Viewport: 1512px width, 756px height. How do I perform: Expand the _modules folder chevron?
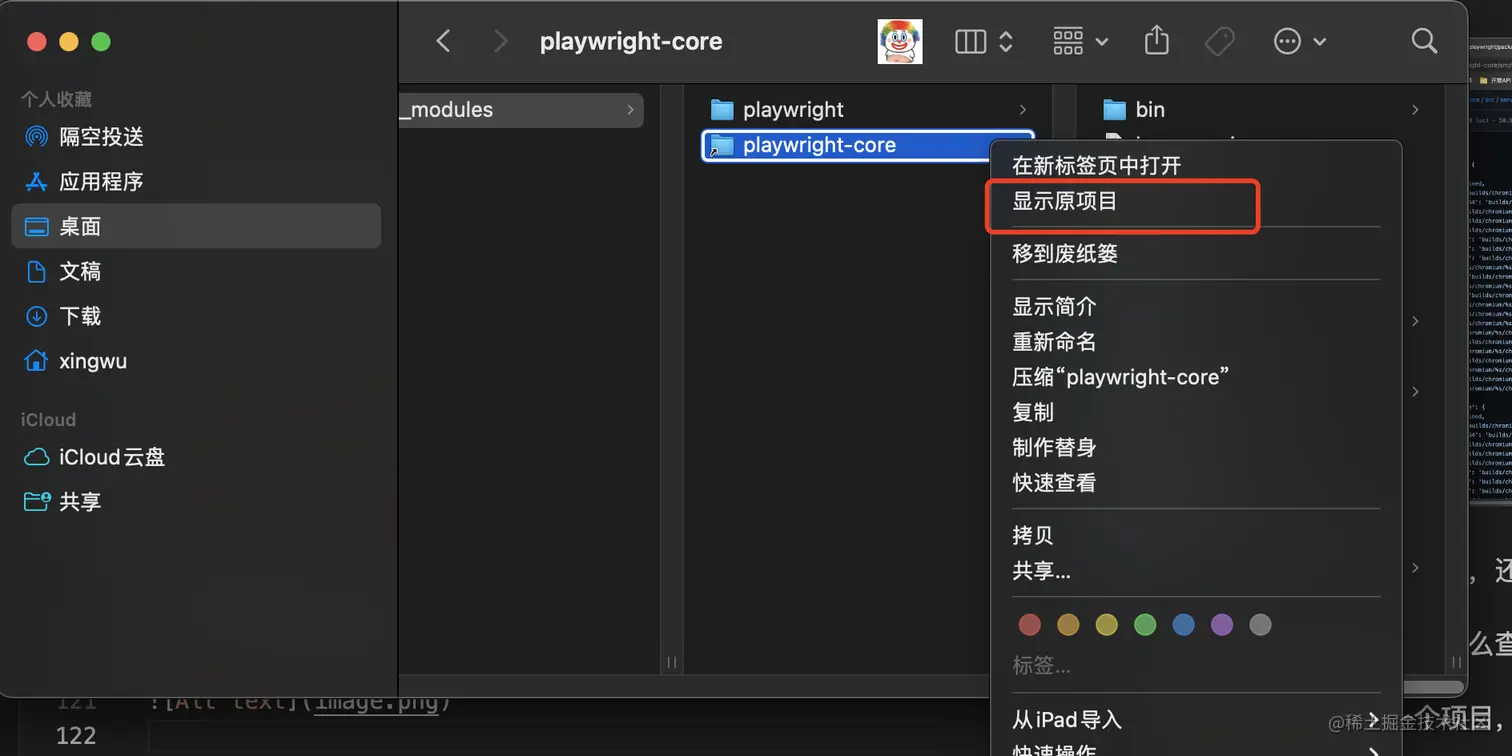point(630,110)
